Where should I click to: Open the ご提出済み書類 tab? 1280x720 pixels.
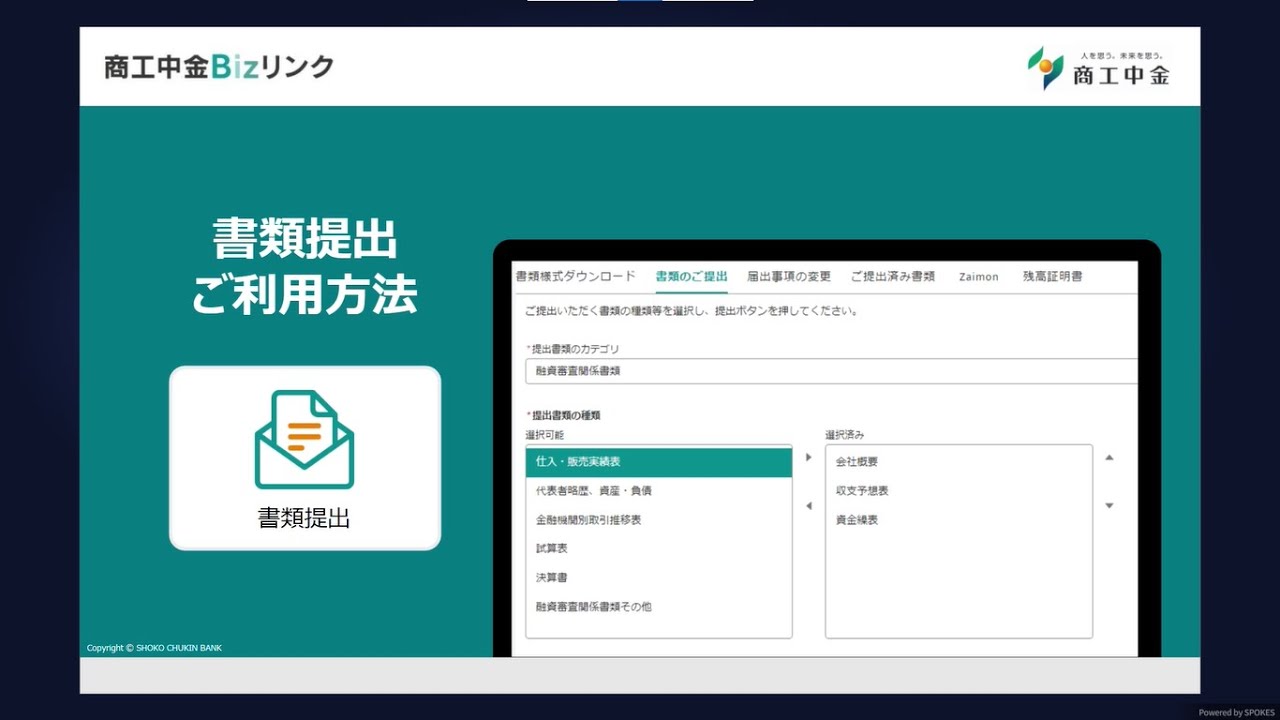click(x=893, y=276)
